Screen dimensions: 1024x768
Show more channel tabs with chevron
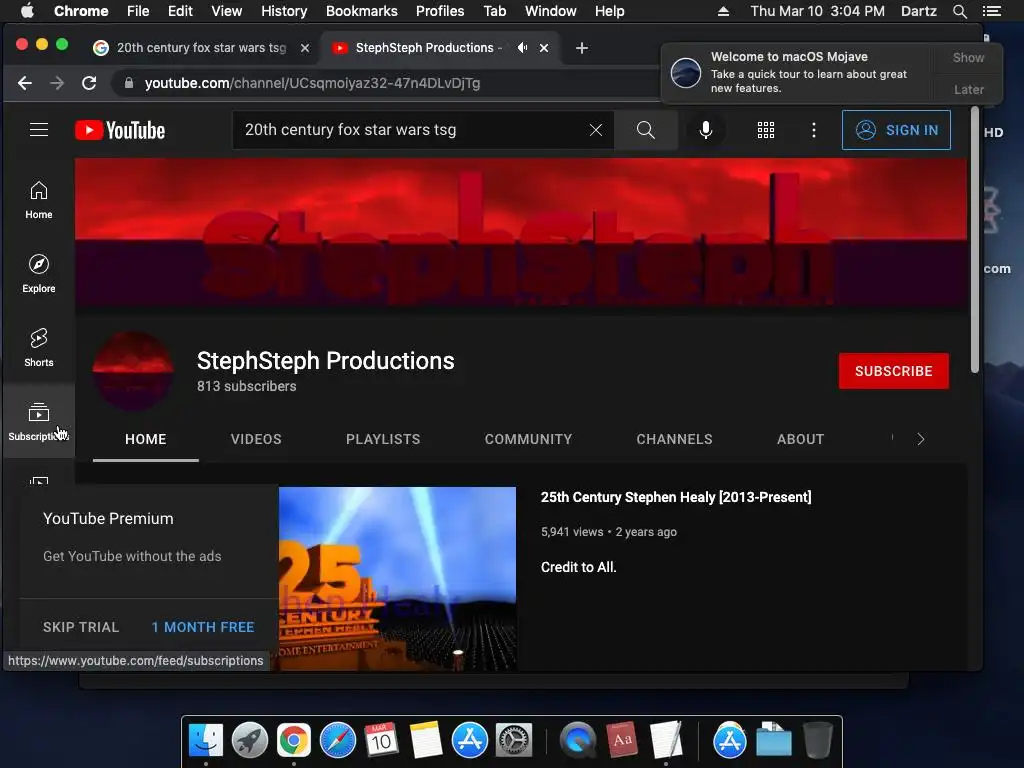coord(921,439)
